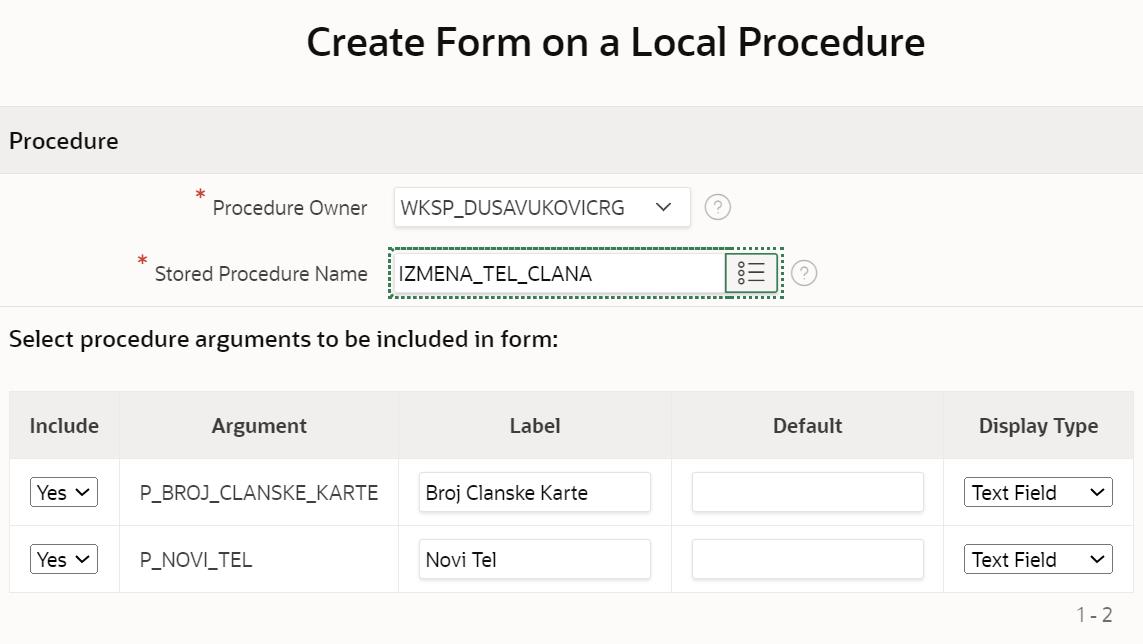This screenshot has width=1143, height=644.
Task: Open Include dropdown for P_BROJ_CLANSKE_KARTE
Action: [64, 492]
